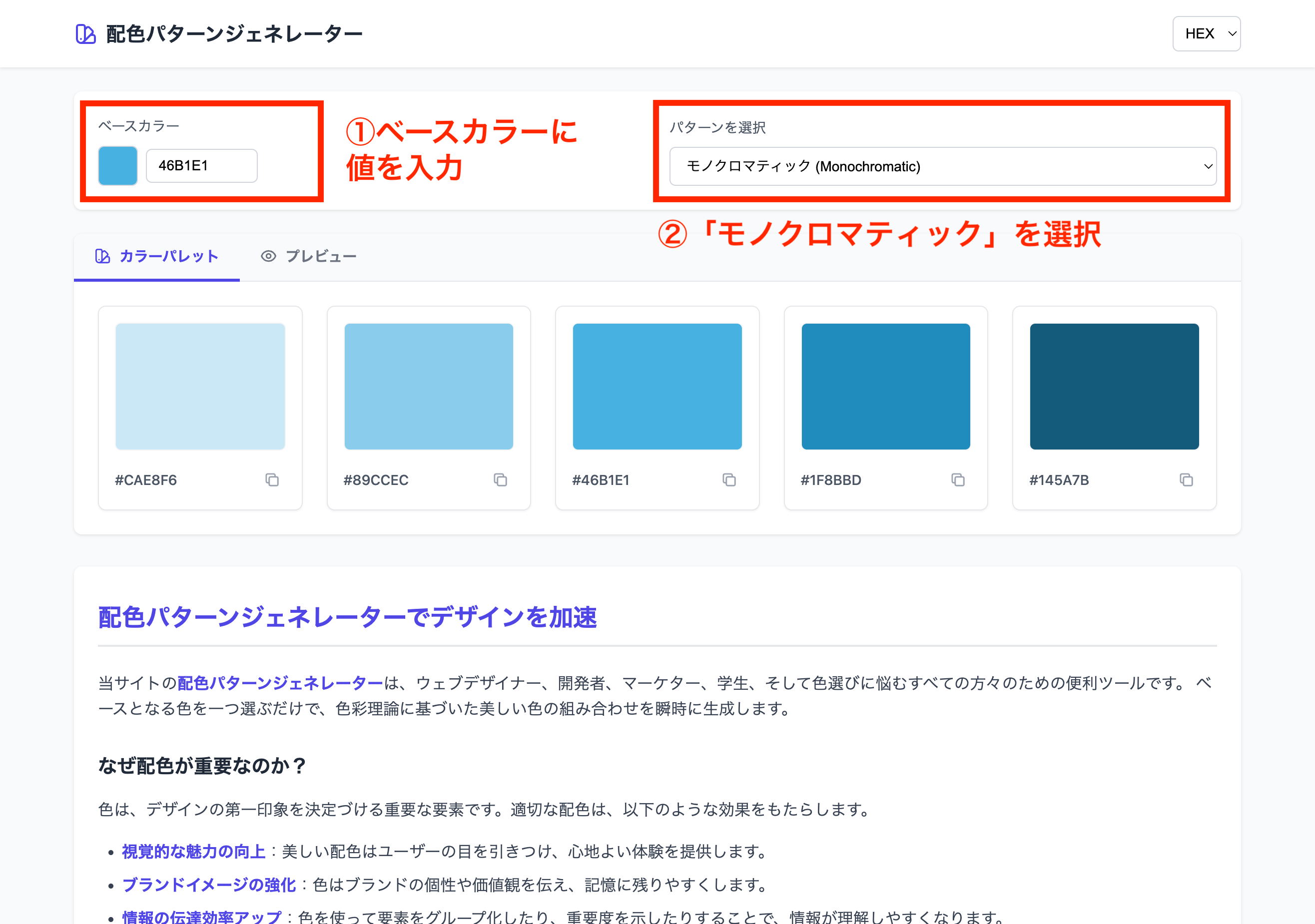Click the 視覚的な魅力の向上 link

193,852
